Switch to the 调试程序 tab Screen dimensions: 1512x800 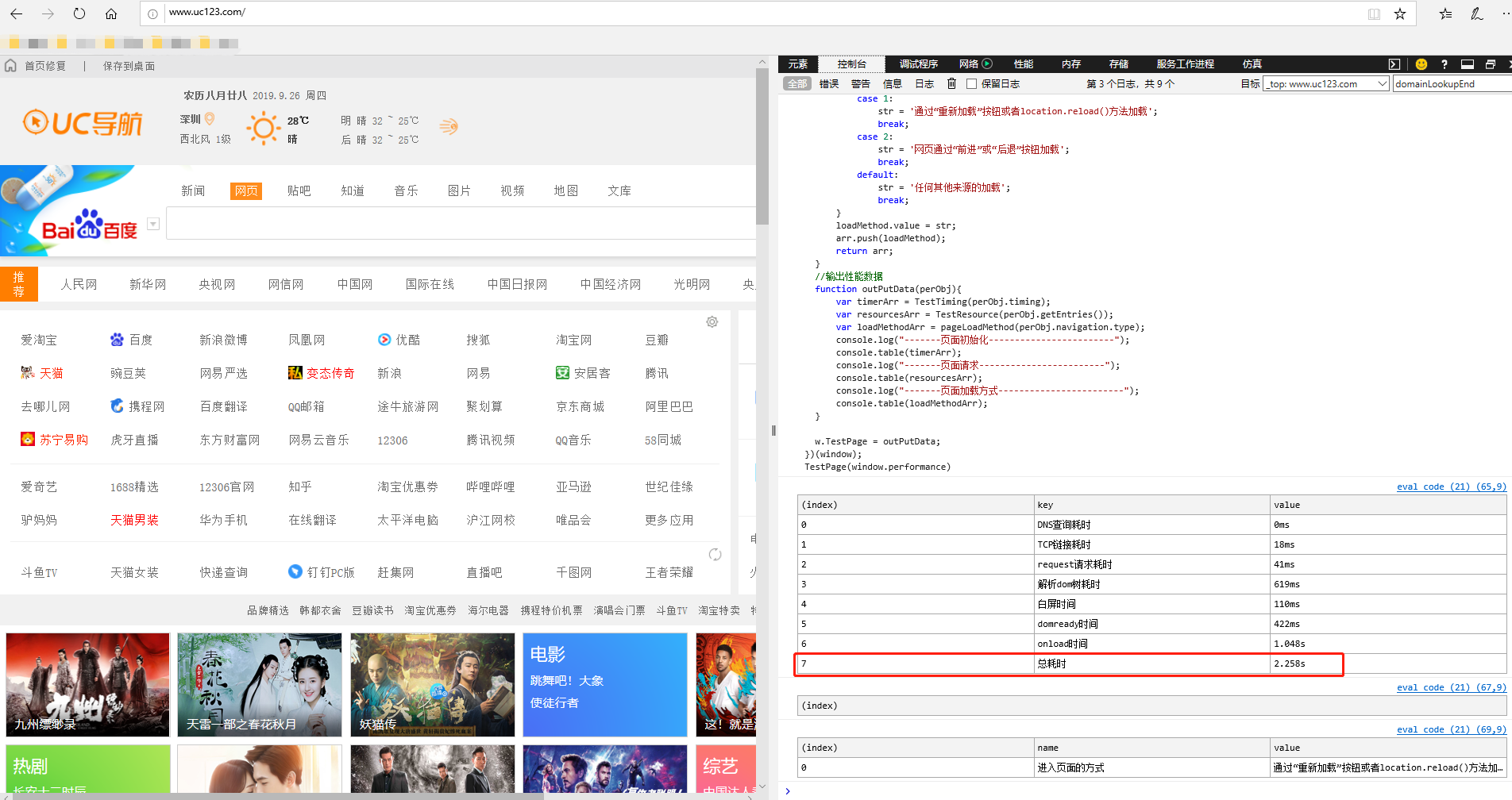click(x=919, y=64)
